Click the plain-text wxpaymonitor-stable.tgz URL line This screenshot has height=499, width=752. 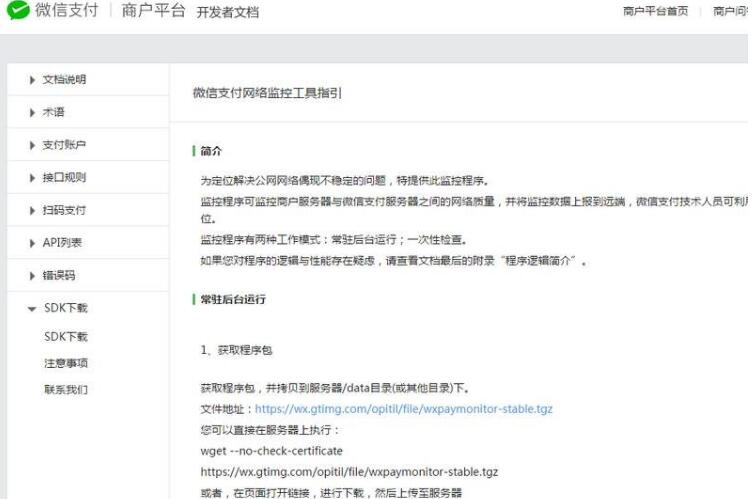(349, 472)
